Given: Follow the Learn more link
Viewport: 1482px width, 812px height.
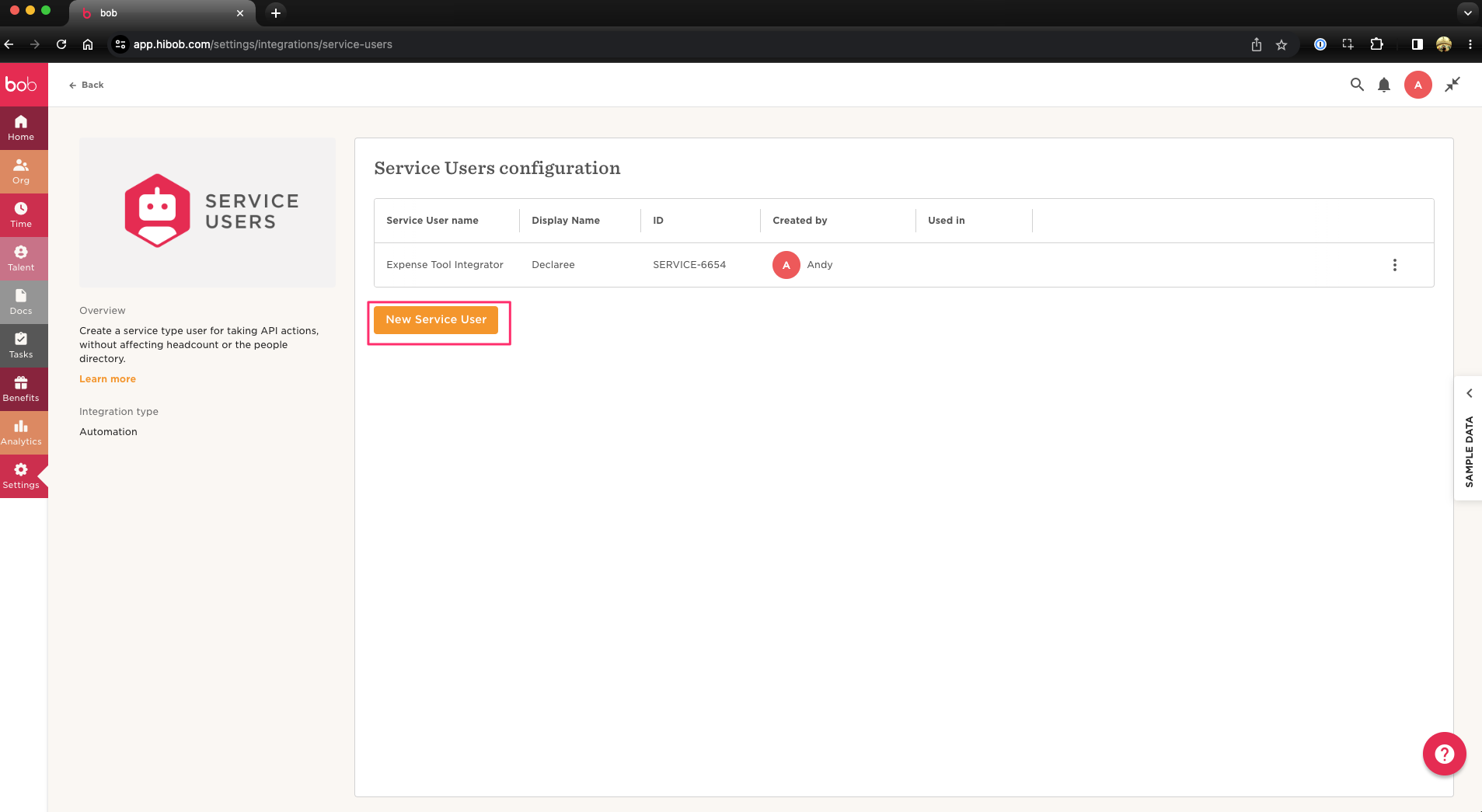Looking at the screenshot, I should point(107,379).
